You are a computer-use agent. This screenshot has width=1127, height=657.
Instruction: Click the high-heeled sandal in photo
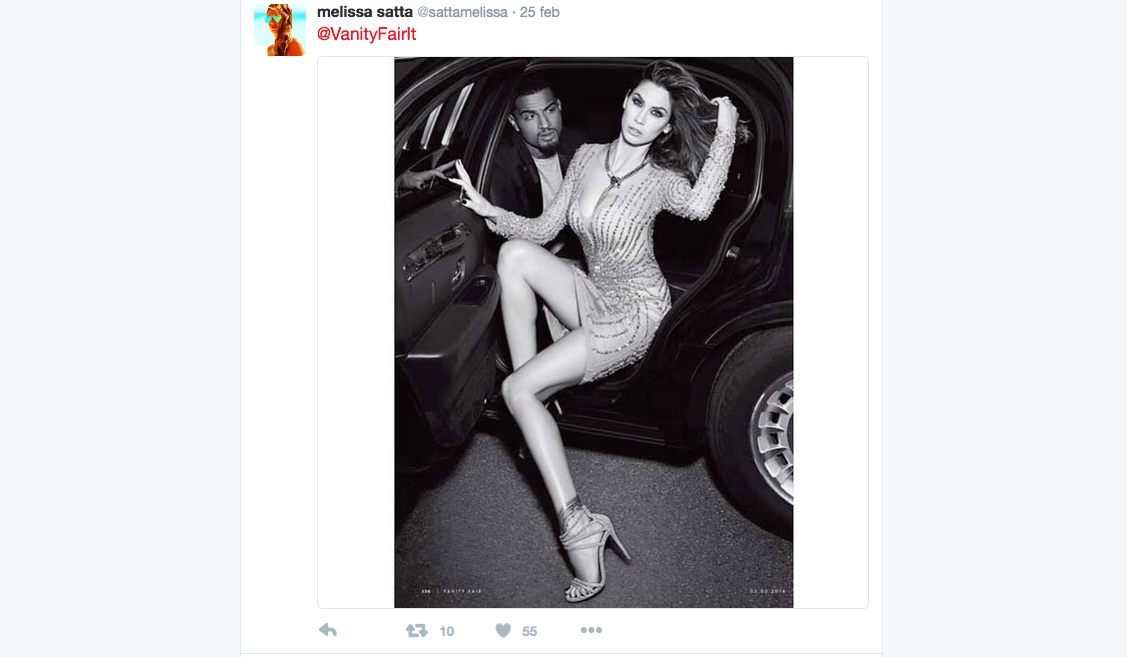(591, 550)
